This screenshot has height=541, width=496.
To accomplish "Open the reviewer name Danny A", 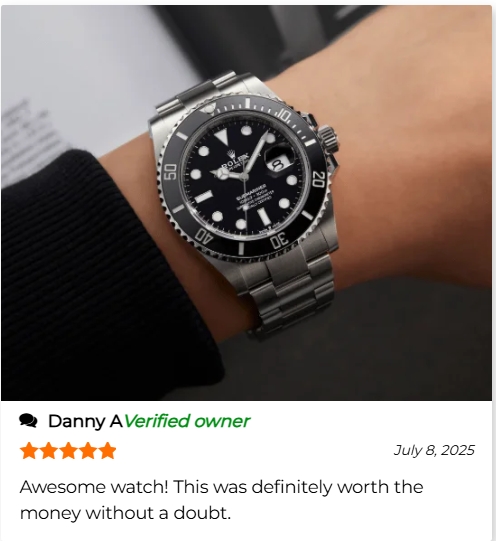I will click(x=85, y=421).
